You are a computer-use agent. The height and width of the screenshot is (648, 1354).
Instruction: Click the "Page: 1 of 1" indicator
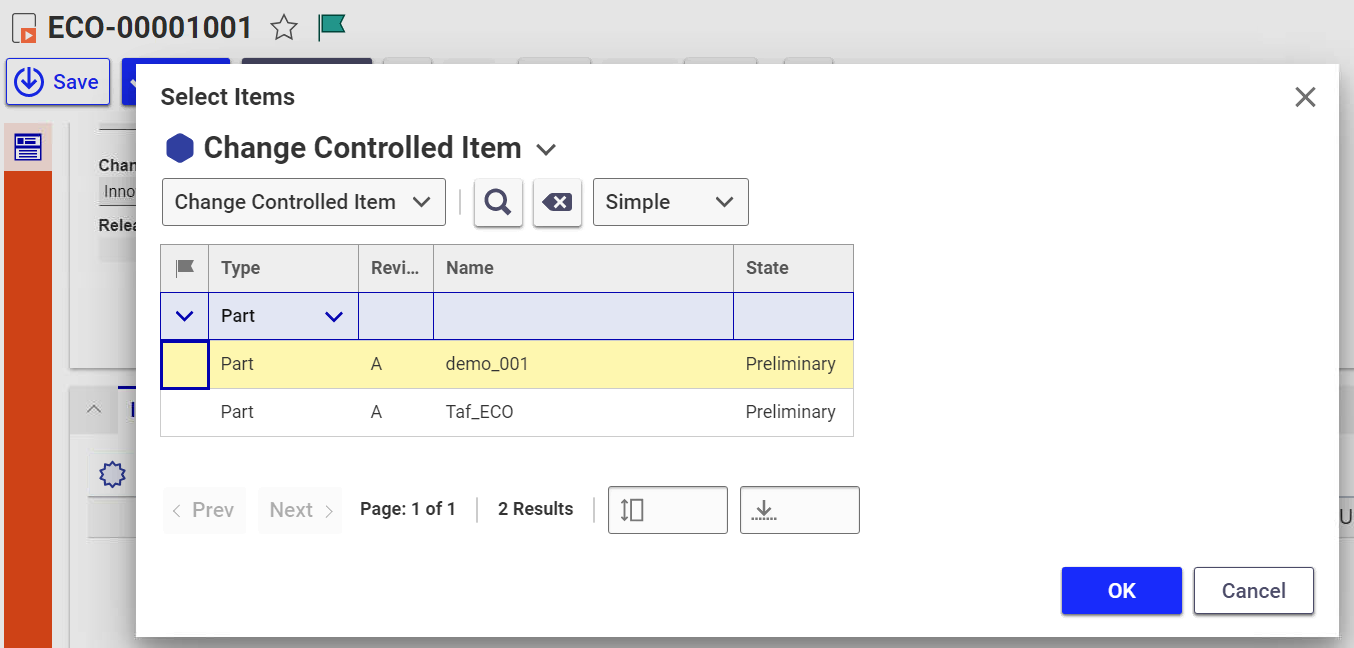pos(408,509)
